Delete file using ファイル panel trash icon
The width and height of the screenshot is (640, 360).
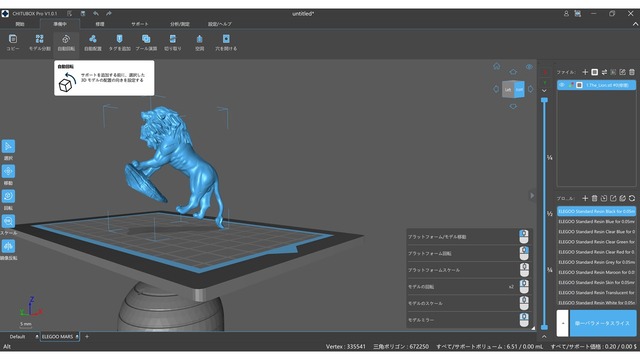click(632, 72)
